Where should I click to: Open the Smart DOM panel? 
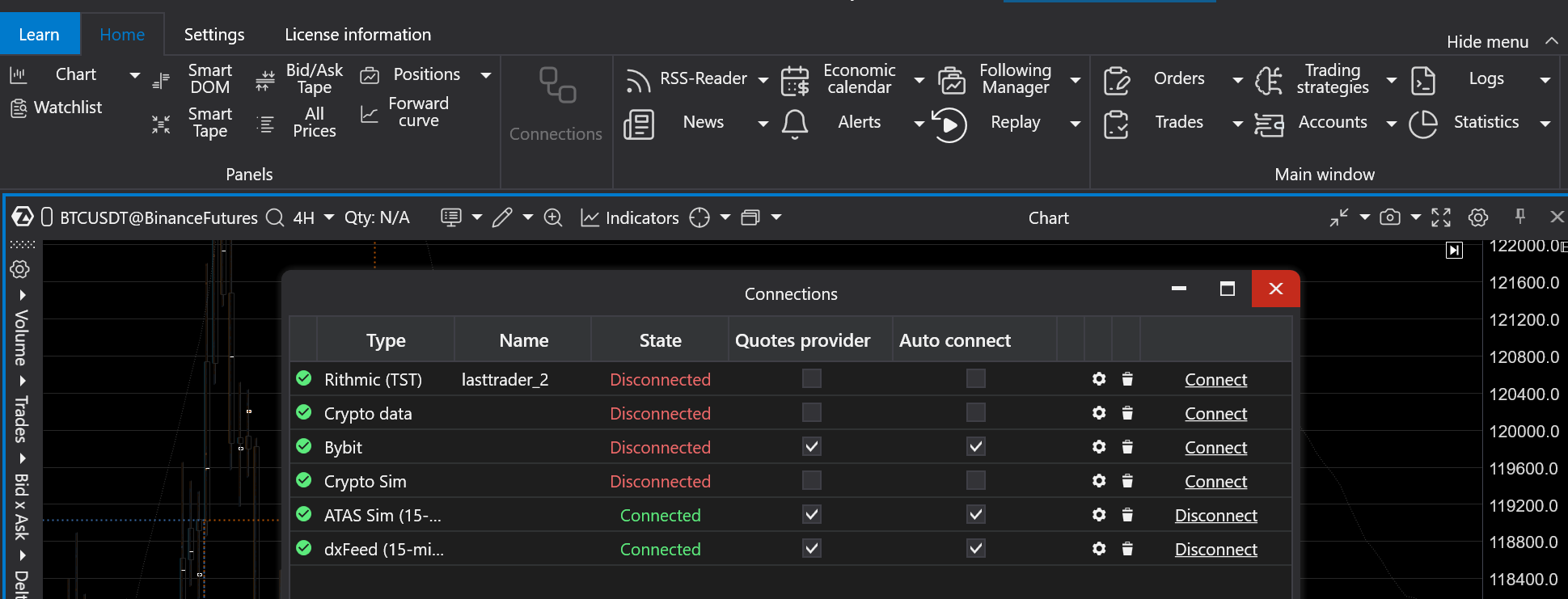(x=209, y=79)
